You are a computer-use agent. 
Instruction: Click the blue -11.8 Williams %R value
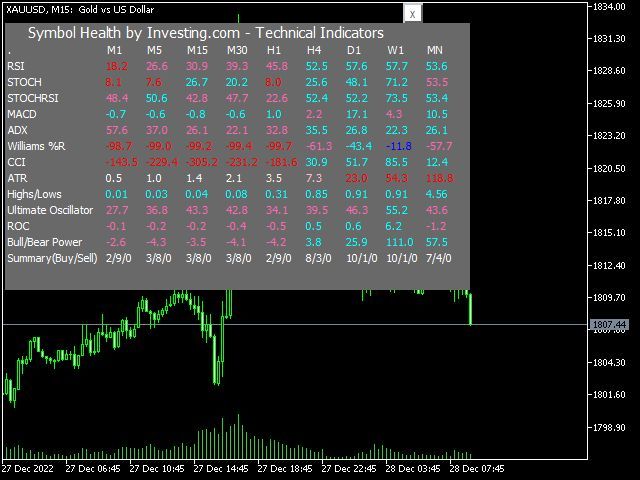pyautogui.click(x=399, y=146)
